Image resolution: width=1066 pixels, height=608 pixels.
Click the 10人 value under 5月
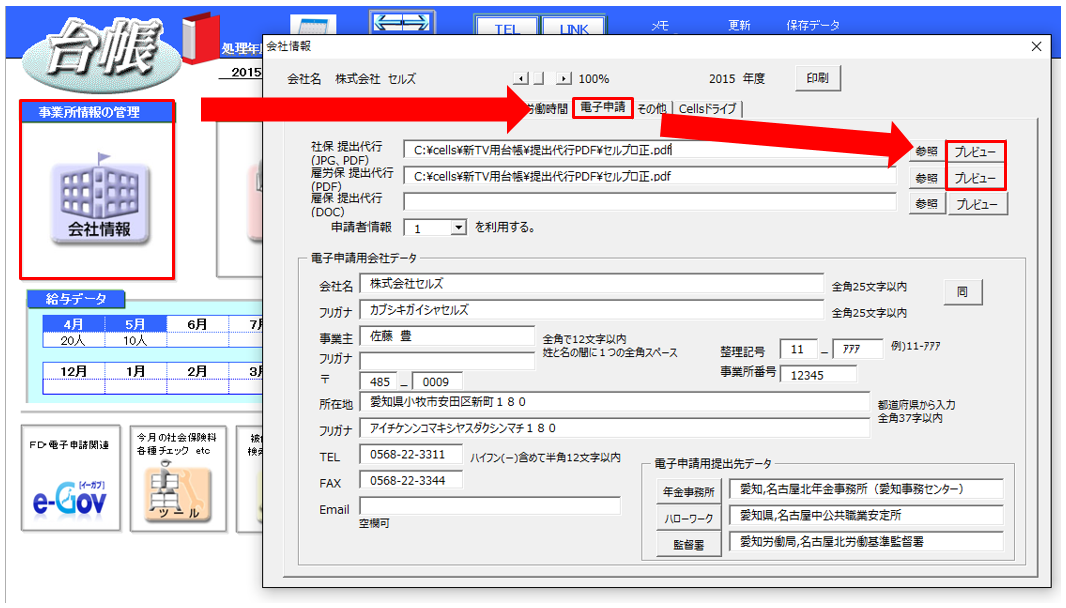135,341
